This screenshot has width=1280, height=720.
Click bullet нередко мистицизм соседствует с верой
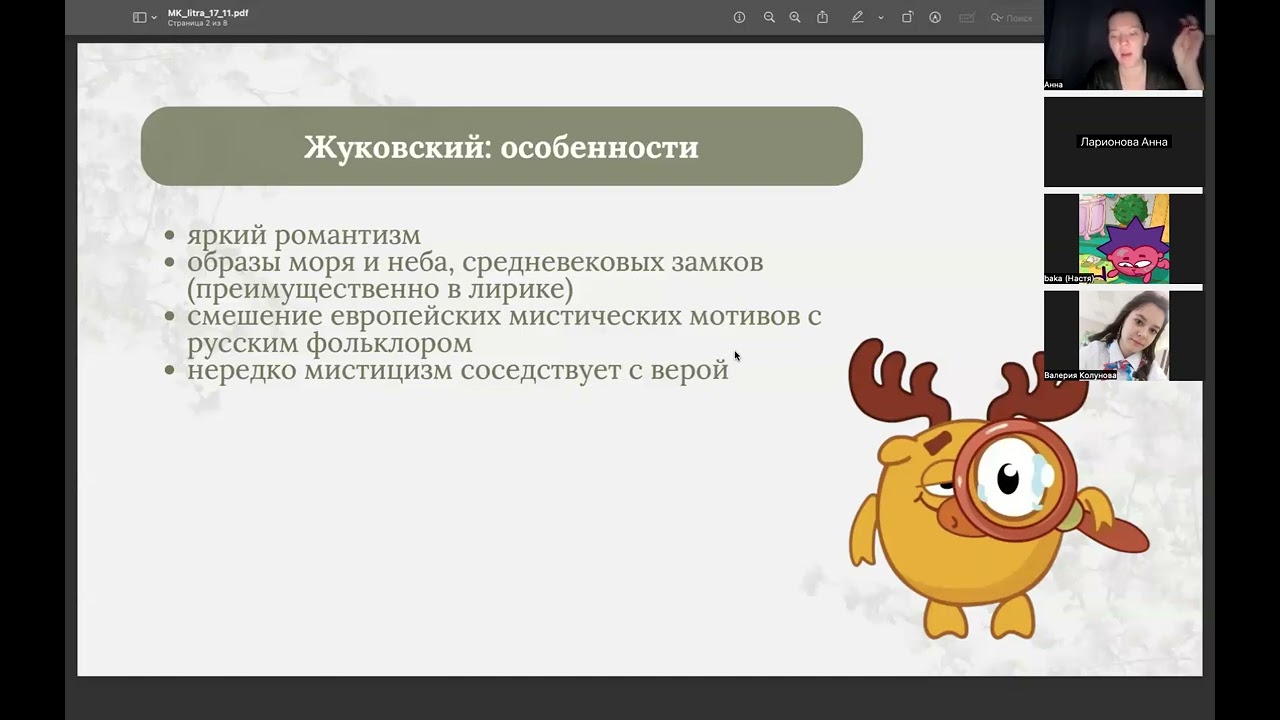pos(457,371)
